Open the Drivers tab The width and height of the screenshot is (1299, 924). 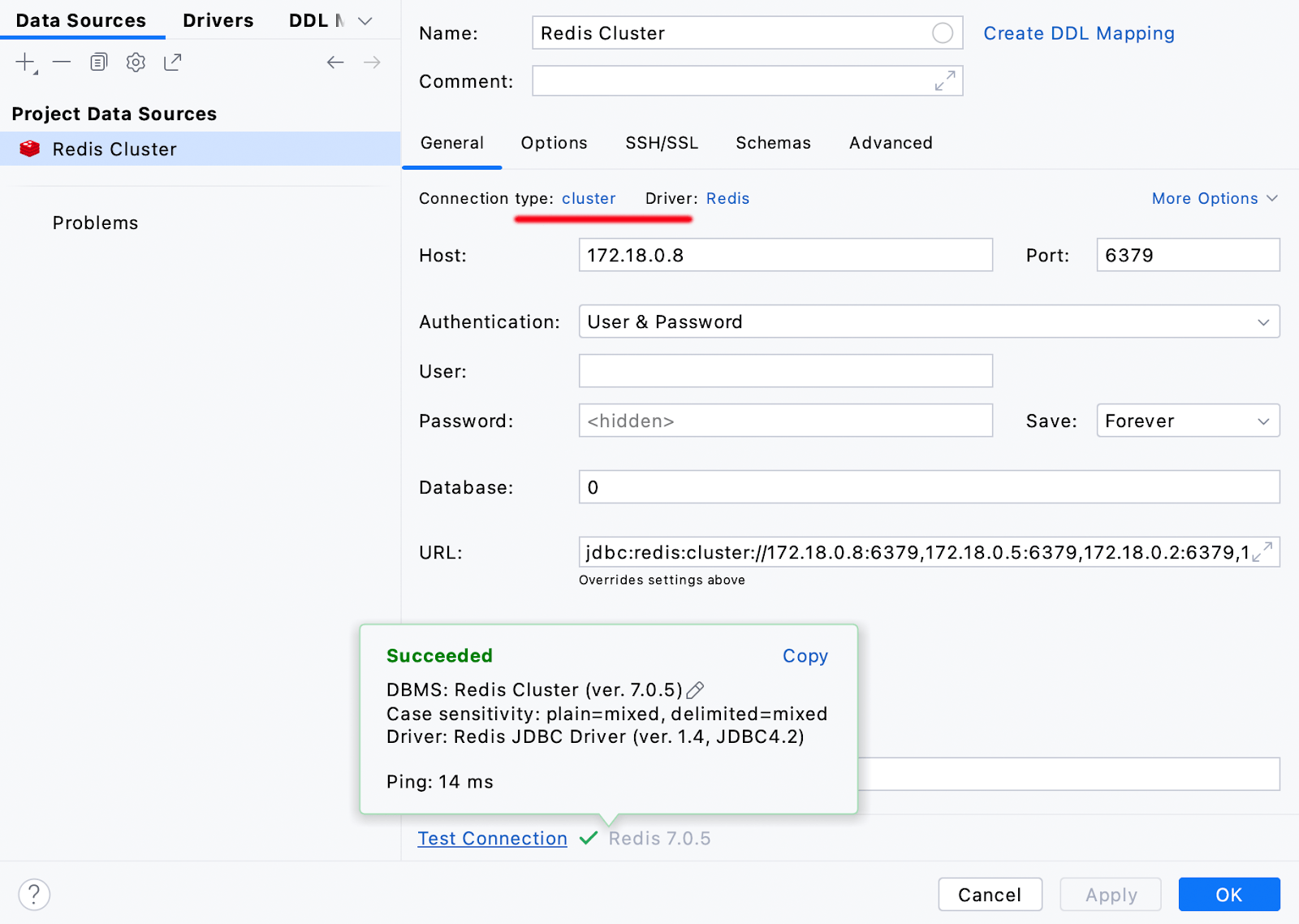tap(218, 21)
